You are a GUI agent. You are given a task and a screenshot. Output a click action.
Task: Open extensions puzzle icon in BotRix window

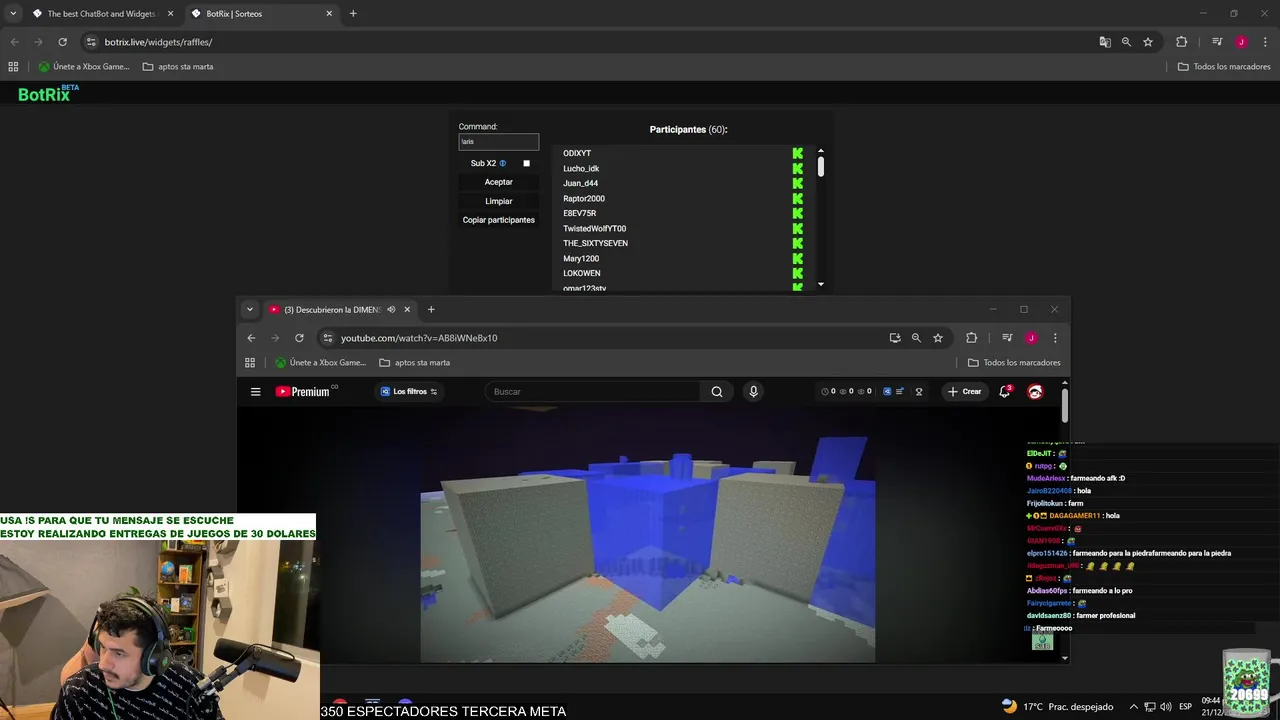[x=1181, y=42]
